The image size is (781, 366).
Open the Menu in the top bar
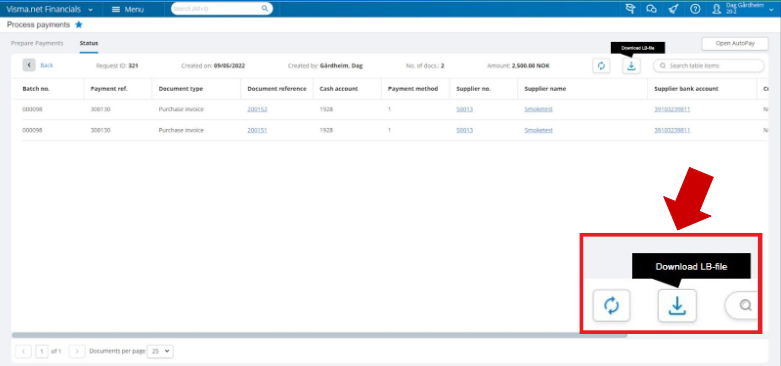click(128, 9)
